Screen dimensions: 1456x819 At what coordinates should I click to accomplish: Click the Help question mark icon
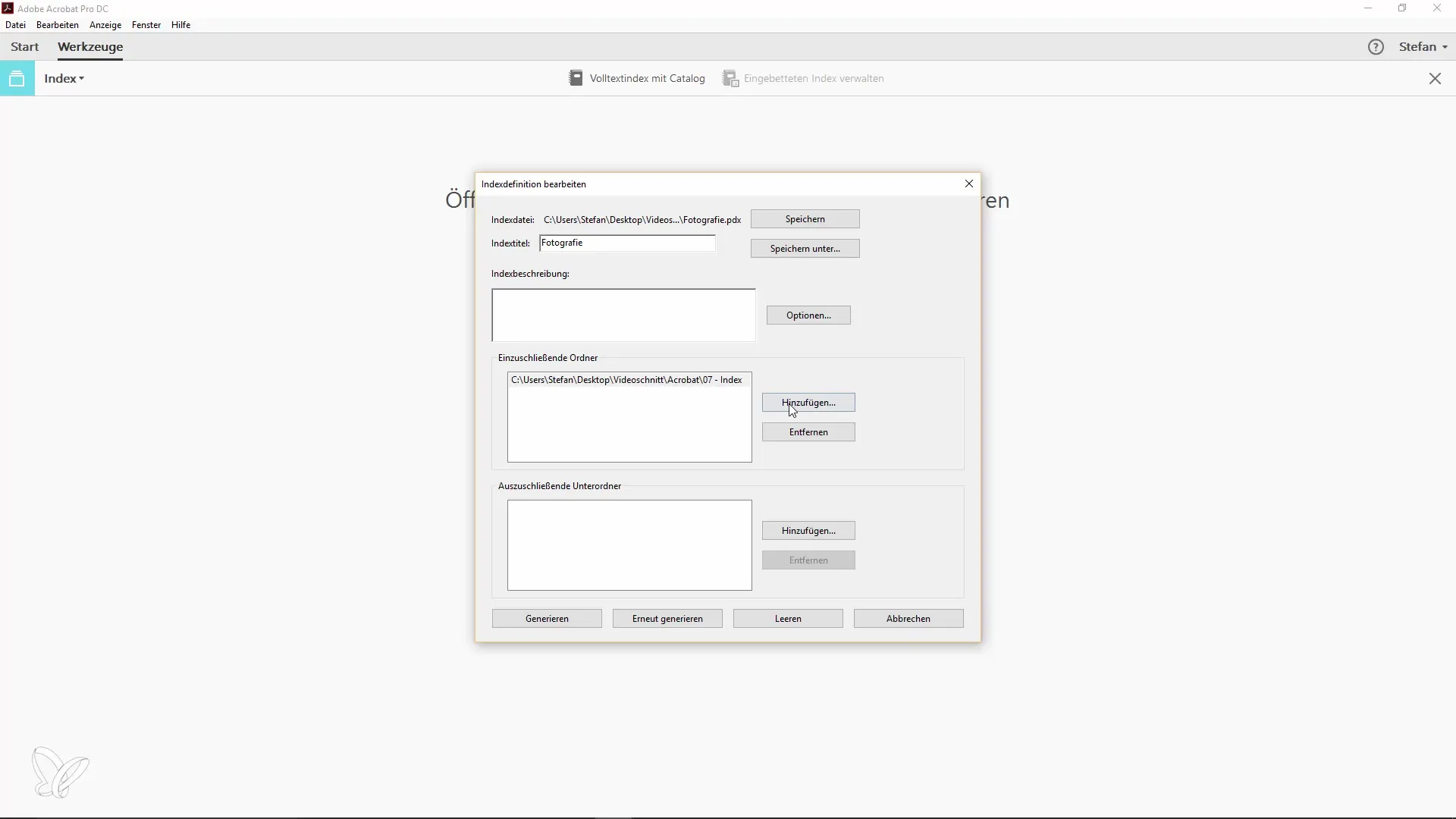pyautogui.click(x=1376, y=46)
